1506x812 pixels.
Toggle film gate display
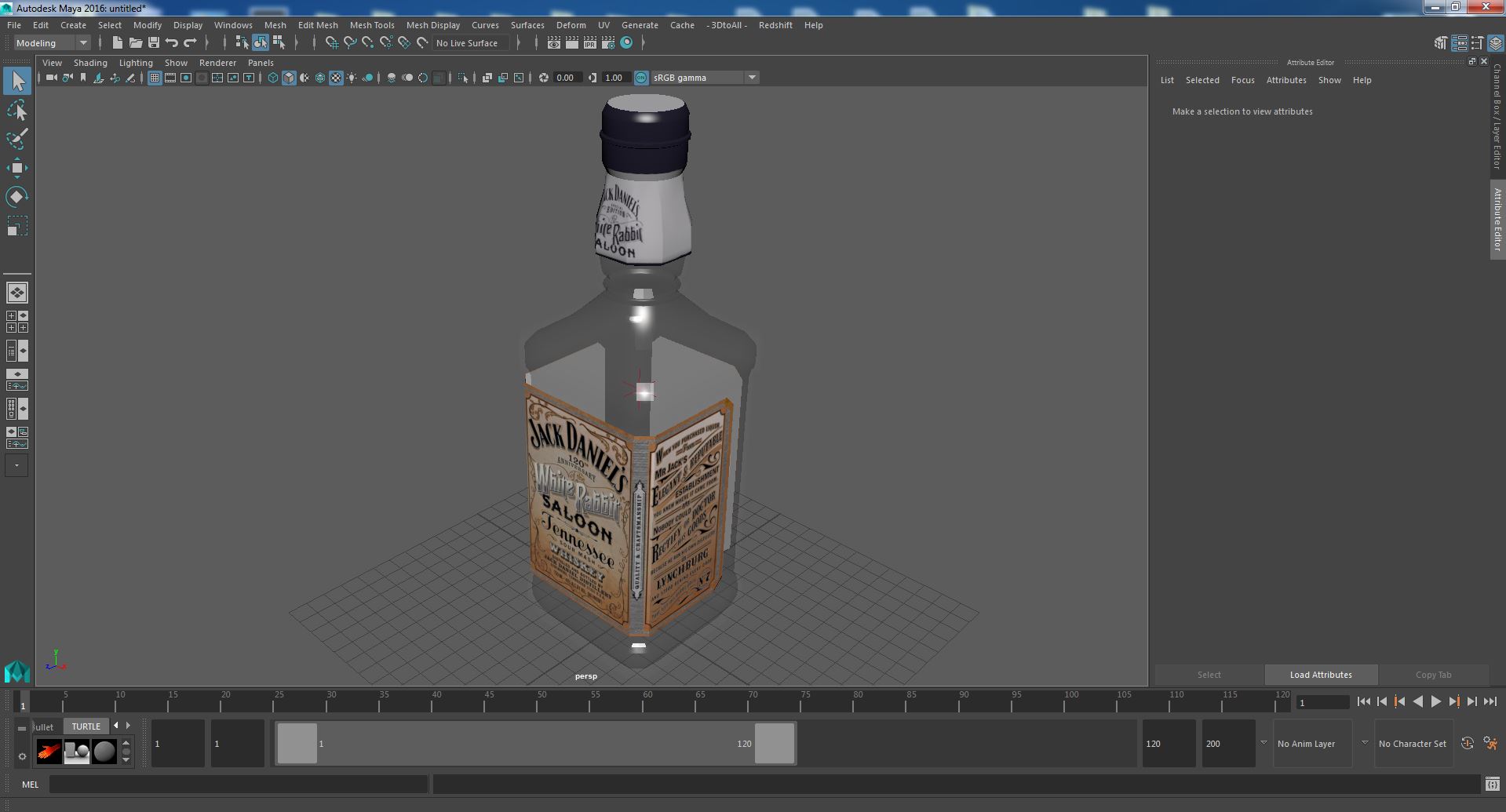point(170,78)
